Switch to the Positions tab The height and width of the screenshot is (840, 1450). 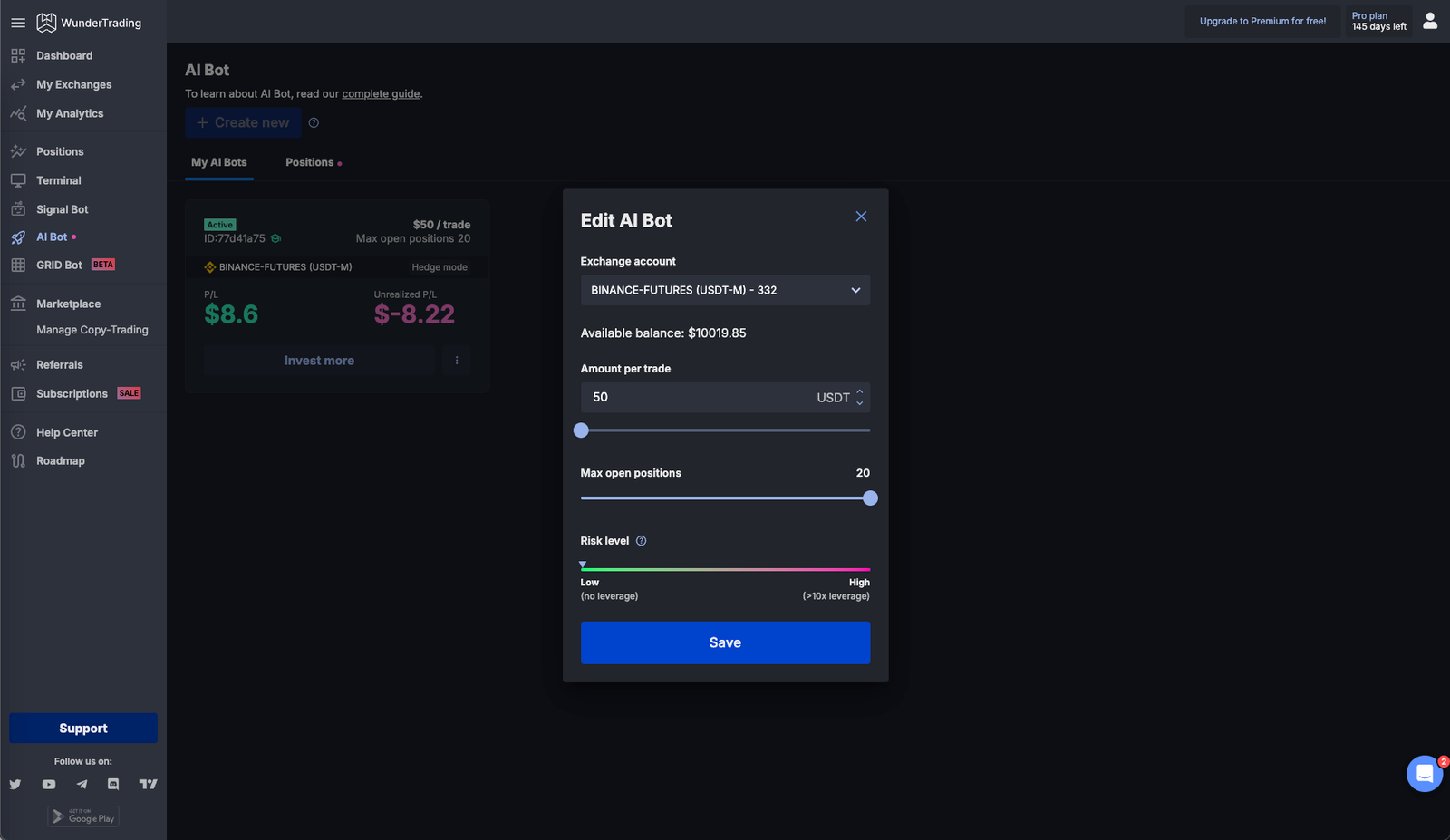(310, 162)
